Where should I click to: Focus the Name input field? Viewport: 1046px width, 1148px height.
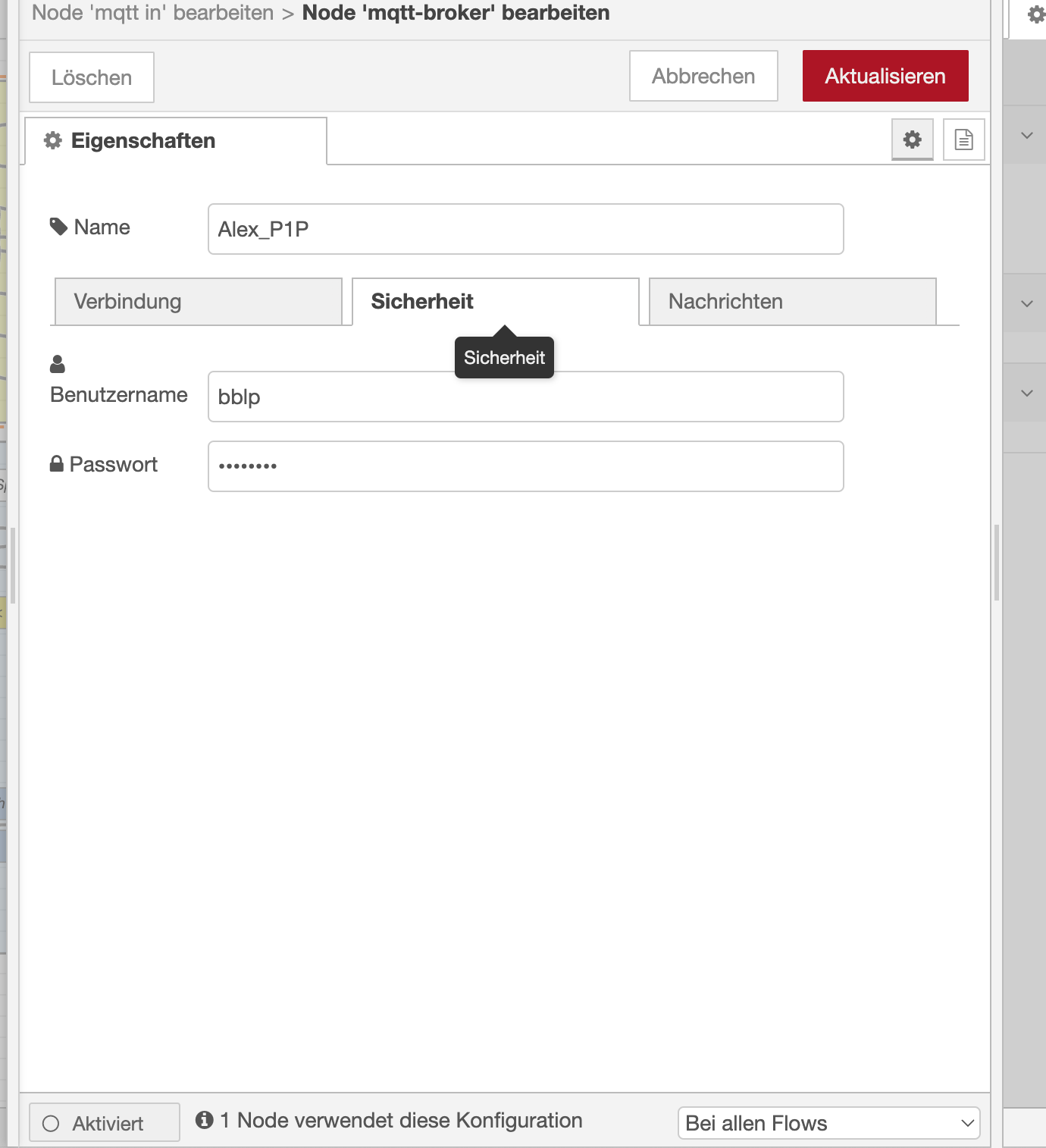coord(526,229)
